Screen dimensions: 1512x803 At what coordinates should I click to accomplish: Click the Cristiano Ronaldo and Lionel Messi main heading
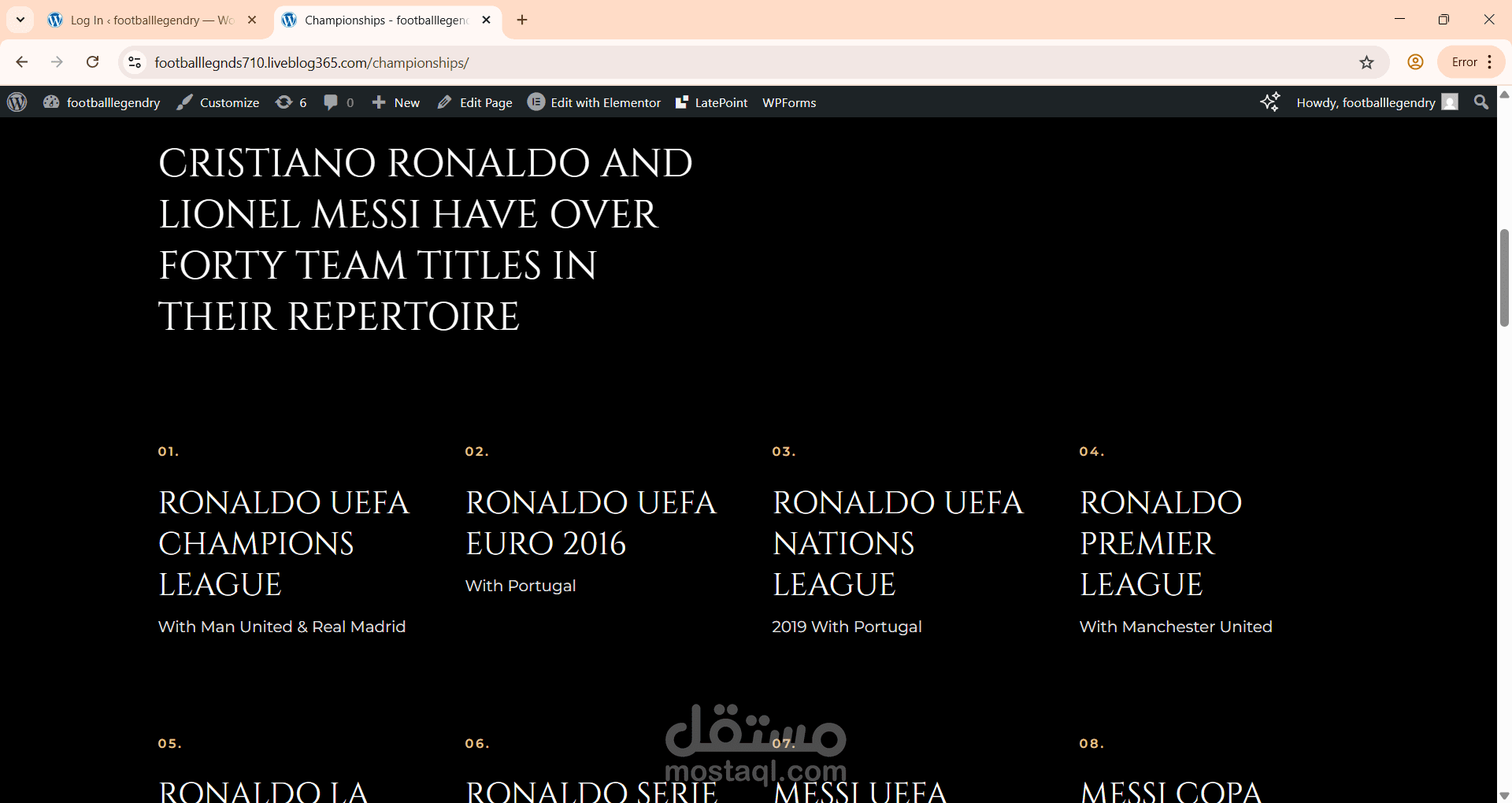425,239
